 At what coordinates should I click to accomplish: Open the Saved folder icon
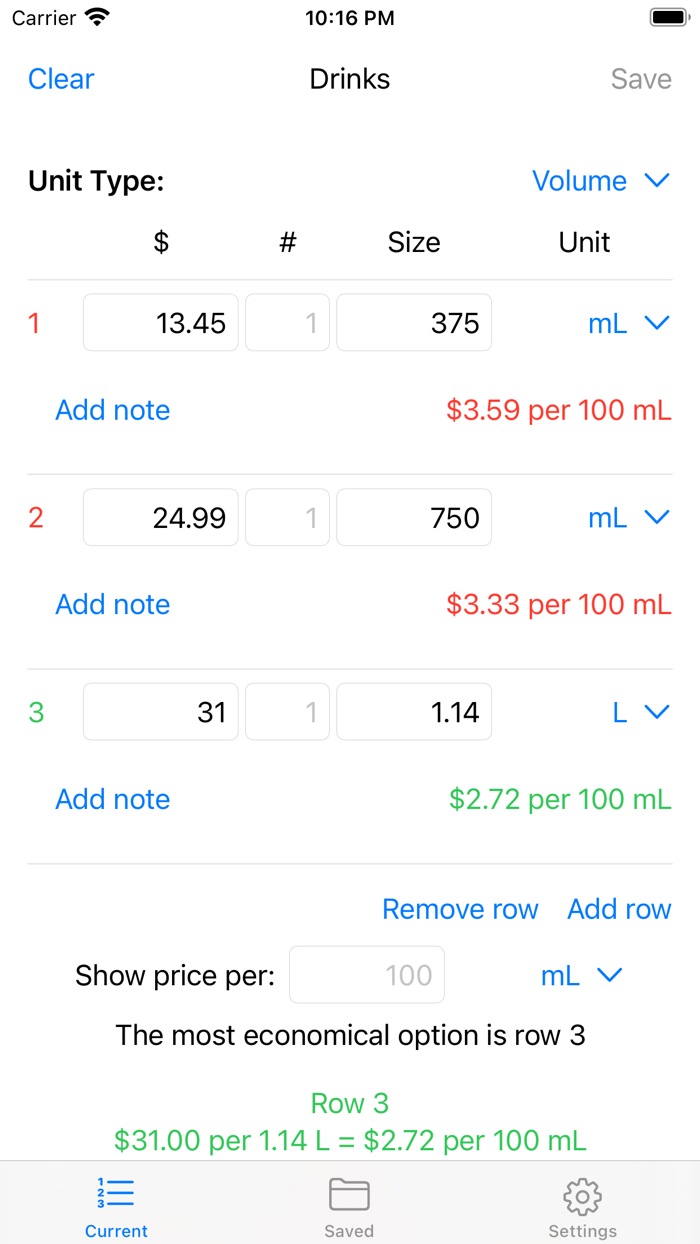click(349, 1196)
